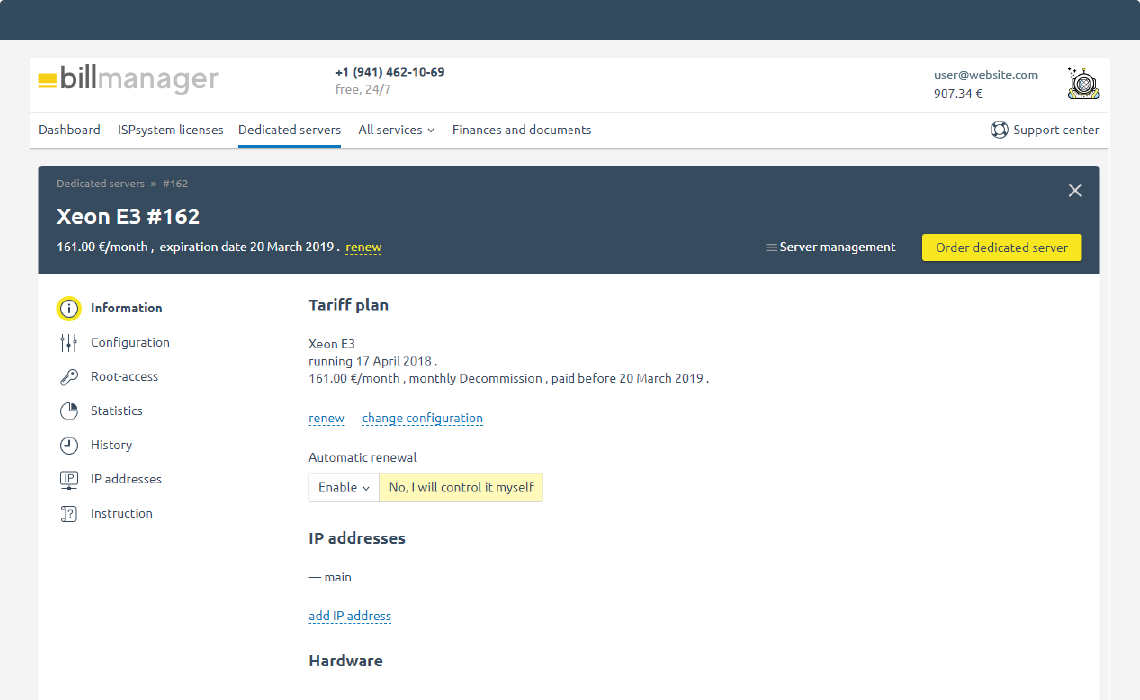Image resolution: width=1140 pixels, height=700 pixels.
Task: Select the Dedicated servers tab
Action: click(x=289, y=129)
